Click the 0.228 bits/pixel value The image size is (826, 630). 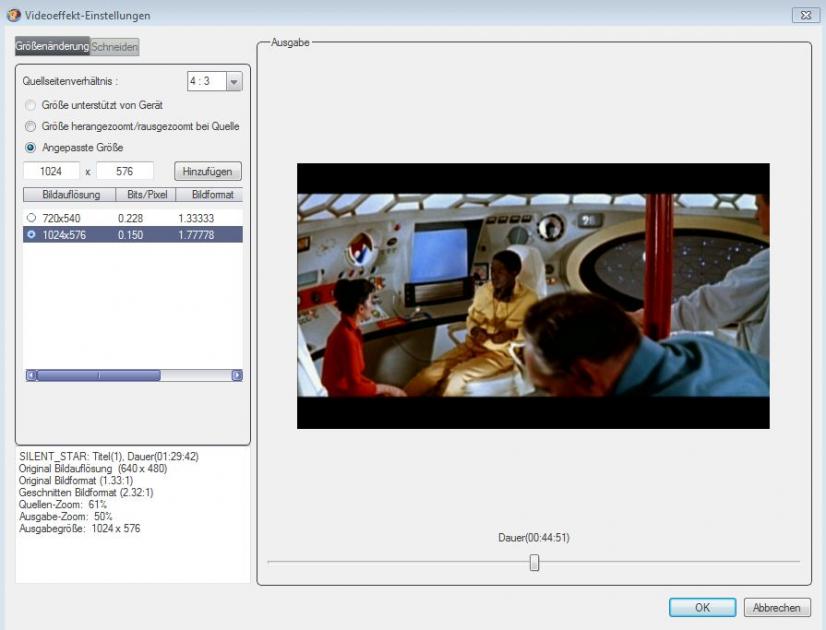(130, 218)
